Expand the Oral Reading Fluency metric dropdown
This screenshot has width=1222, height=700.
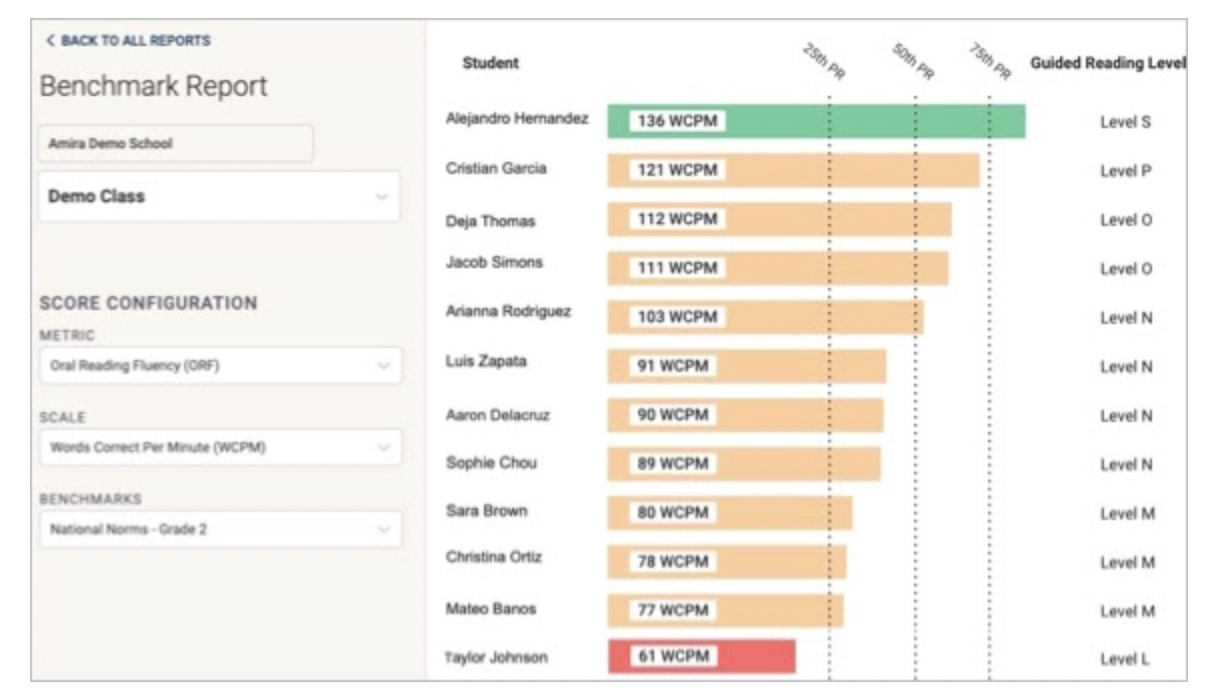click(x=220, y=366)
